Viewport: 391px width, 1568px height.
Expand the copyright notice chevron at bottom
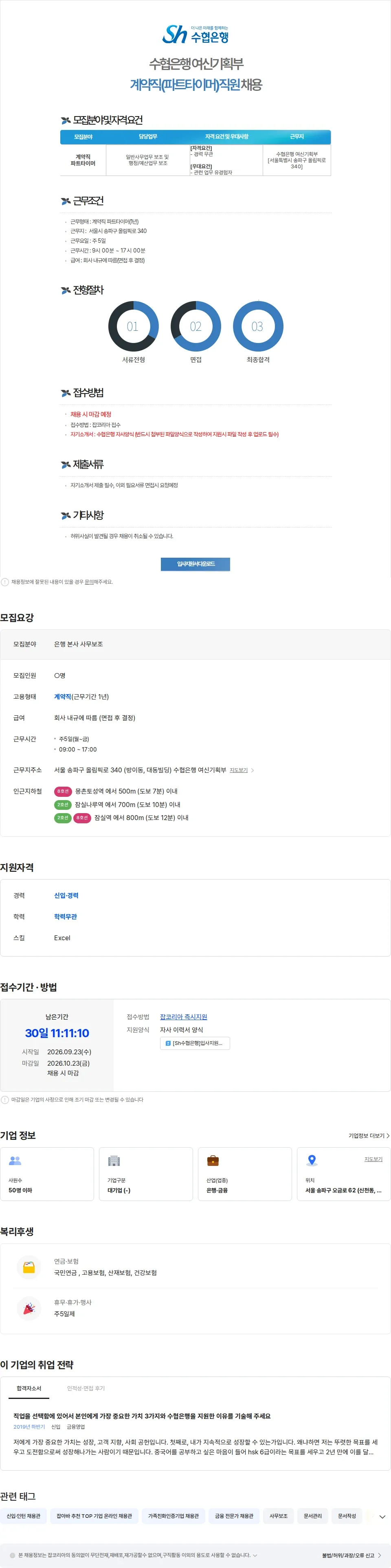click(255, 1555)
